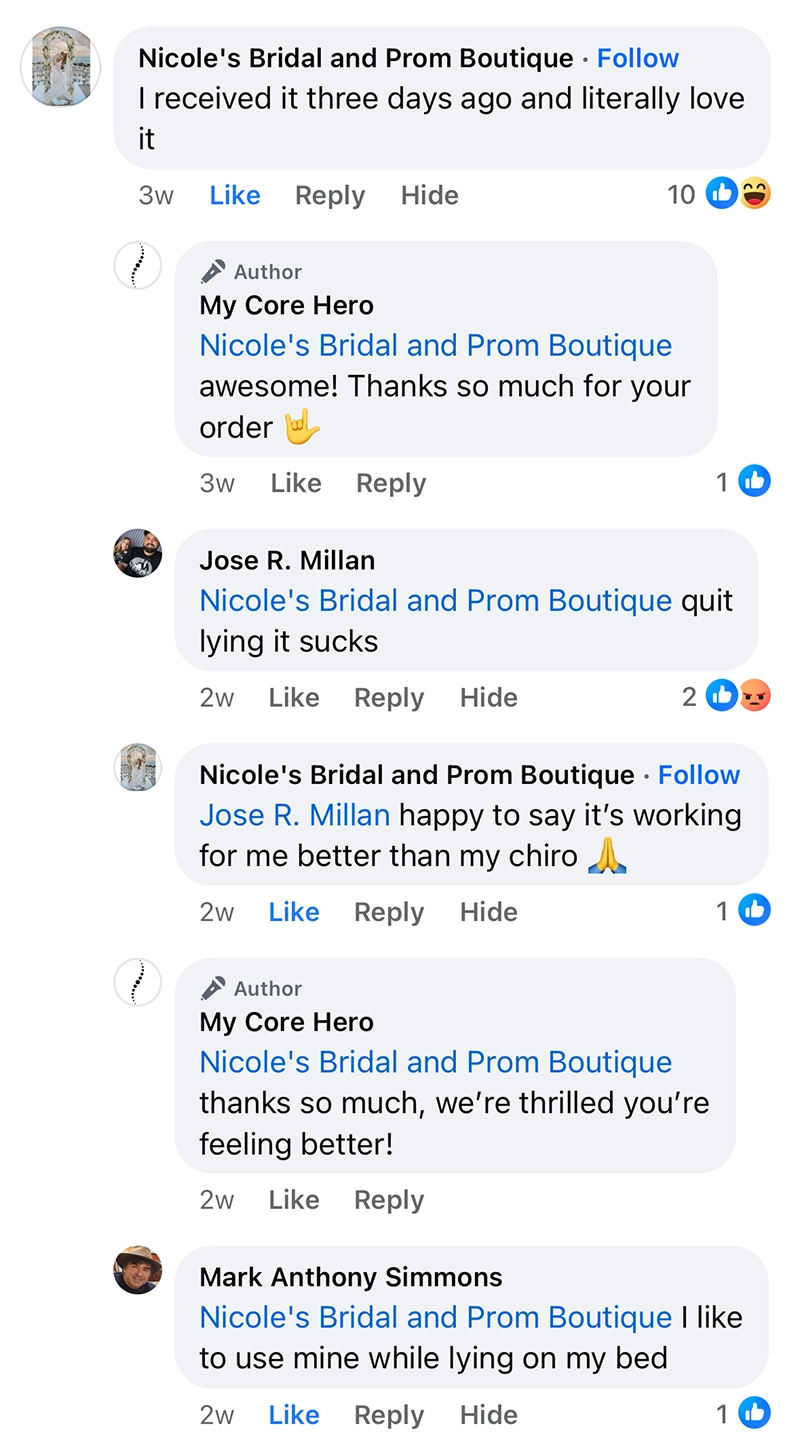The image size is (800, 1441).
Task: Hide Jose R. Millan's comment
Action: click(489, 697)
